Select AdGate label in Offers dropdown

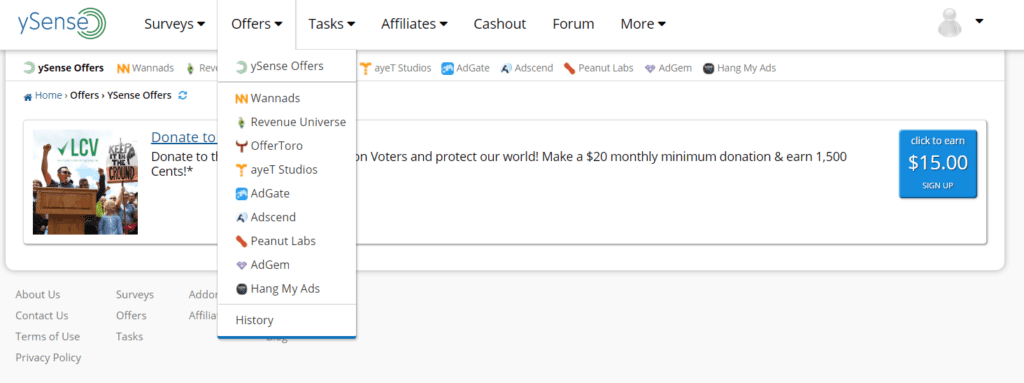tap(270, 193)
